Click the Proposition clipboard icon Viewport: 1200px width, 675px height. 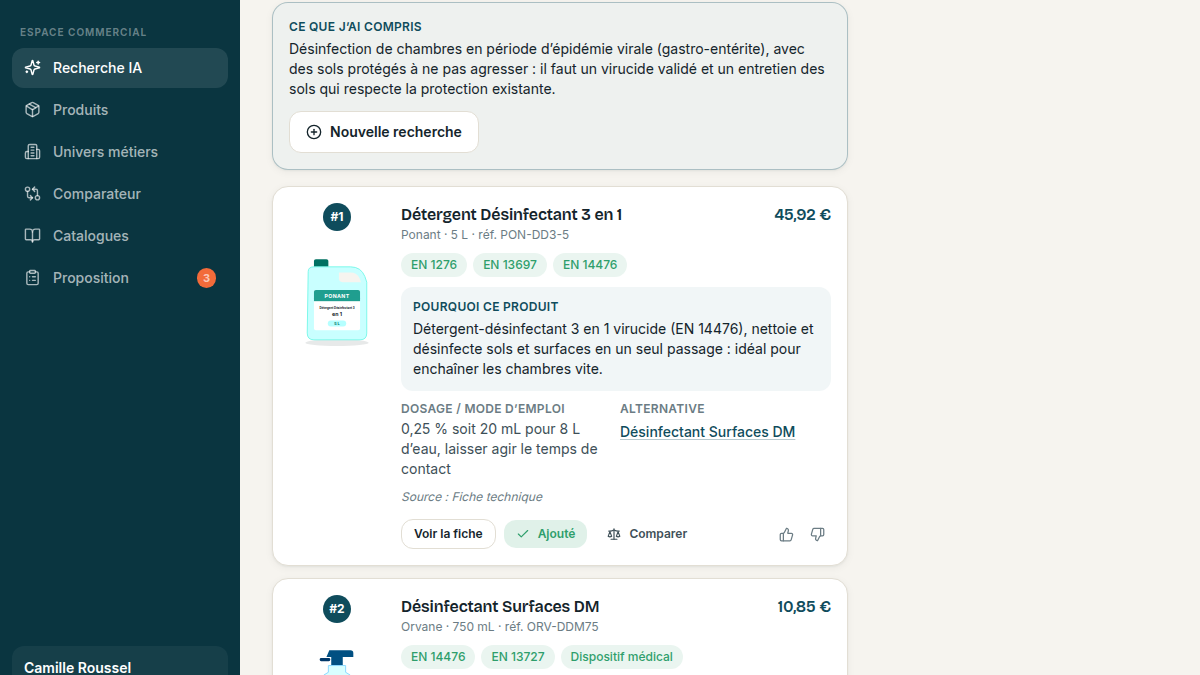click(x=33, y=278)
